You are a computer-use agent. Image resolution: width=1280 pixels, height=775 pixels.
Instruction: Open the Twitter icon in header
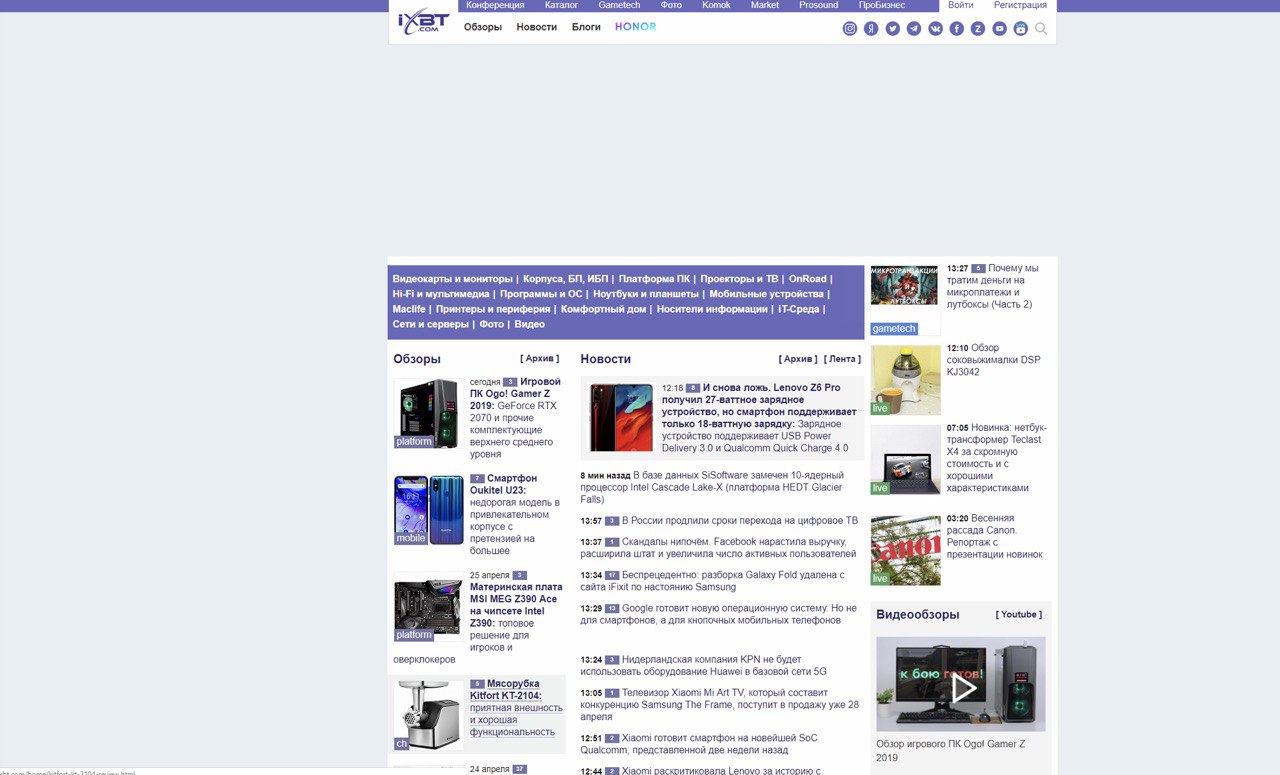[893, 29]
